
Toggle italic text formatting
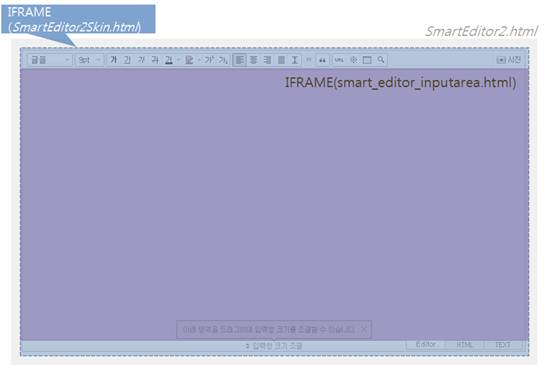tap(141, 60)
